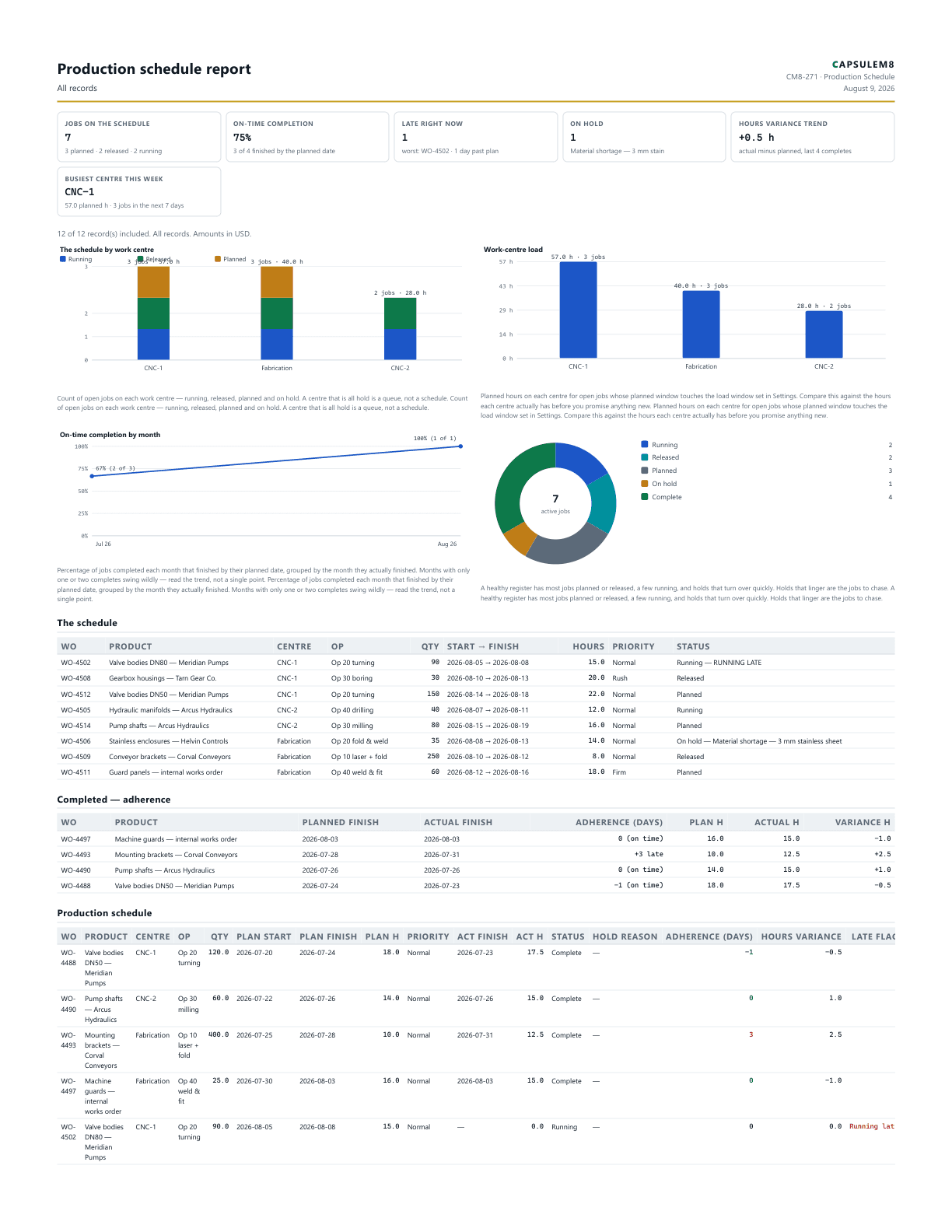Click the red '3' adherence value in Production schedule

(751, 1034)
